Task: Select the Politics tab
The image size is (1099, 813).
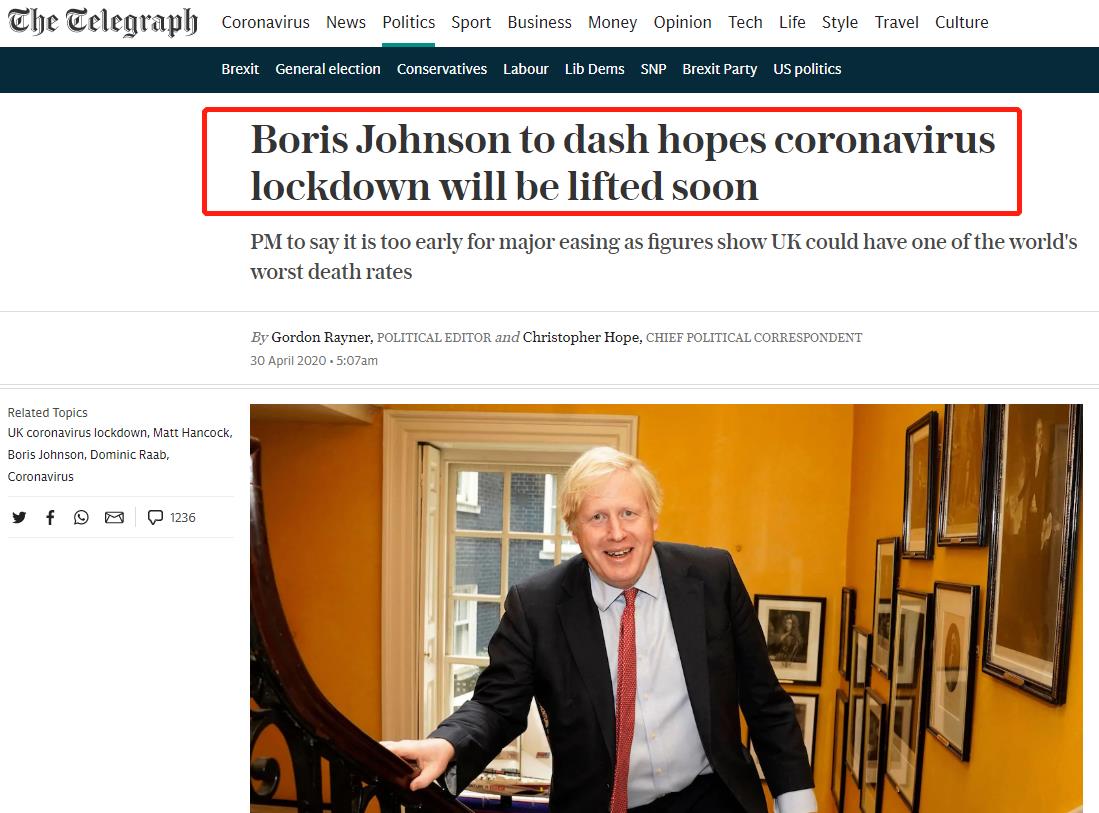Action: coord(409,22)
